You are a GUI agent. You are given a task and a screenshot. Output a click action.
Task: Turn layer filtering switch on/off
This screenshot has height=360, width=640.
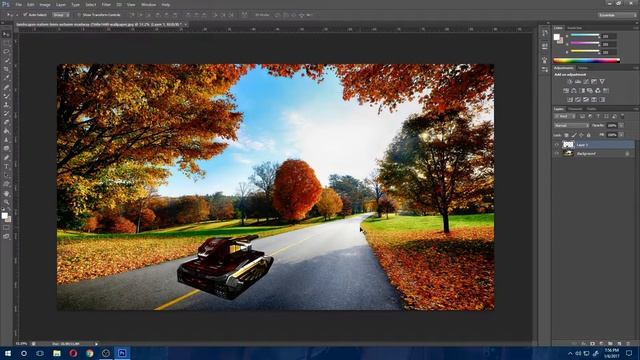[622, 116]
